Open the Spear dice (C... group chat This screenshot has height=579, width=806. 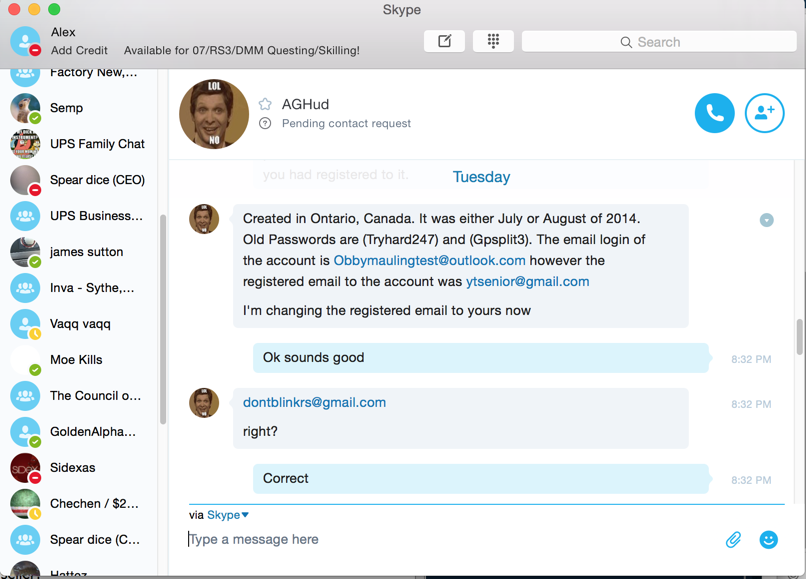79,540
